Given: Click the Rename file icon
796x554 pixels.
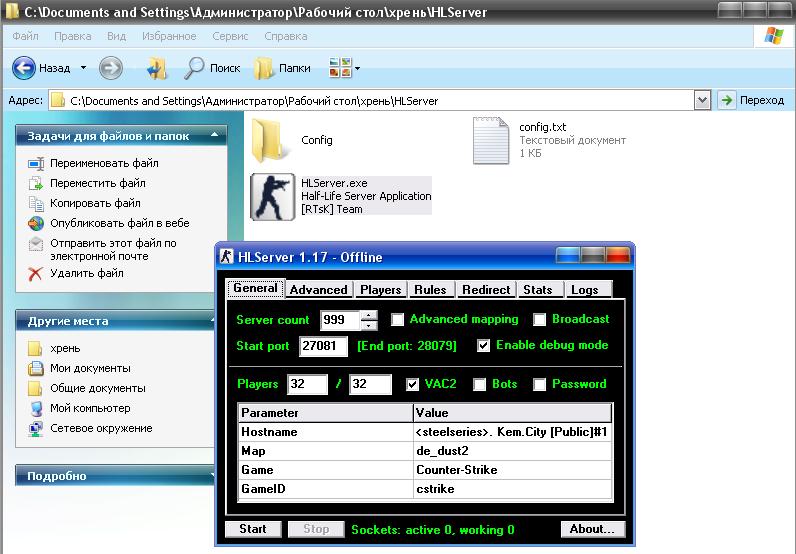Looking at the screenshot, I should [36, 164].
